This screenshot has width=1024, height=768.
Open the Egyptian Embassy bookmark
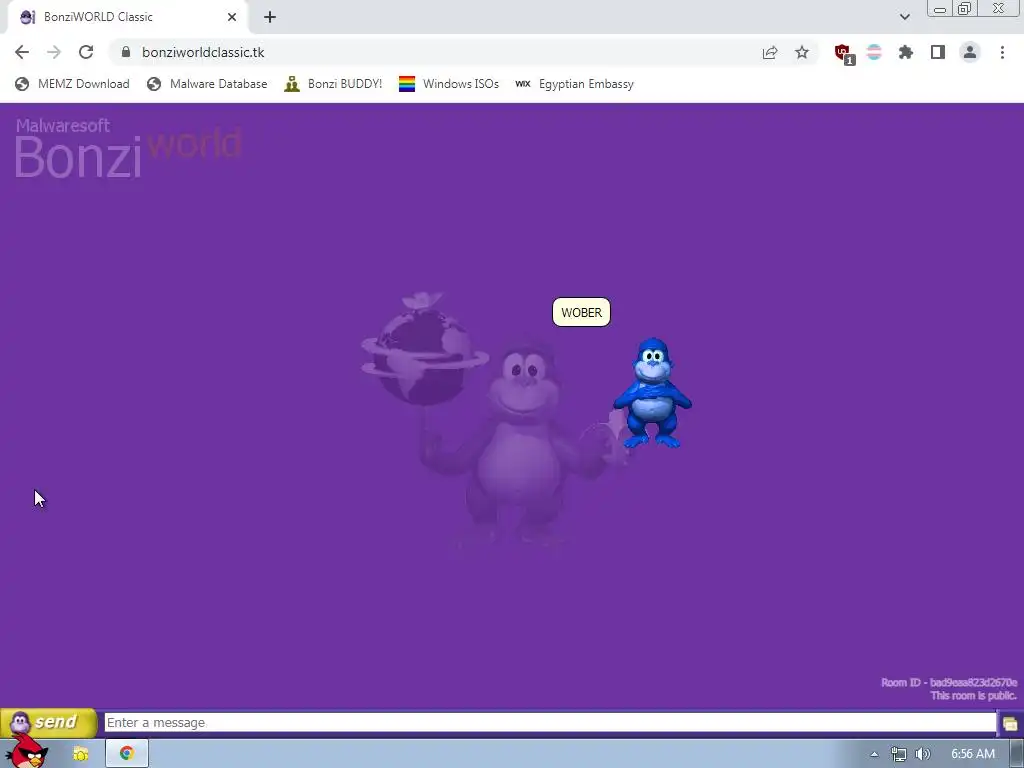pos(574,84)
